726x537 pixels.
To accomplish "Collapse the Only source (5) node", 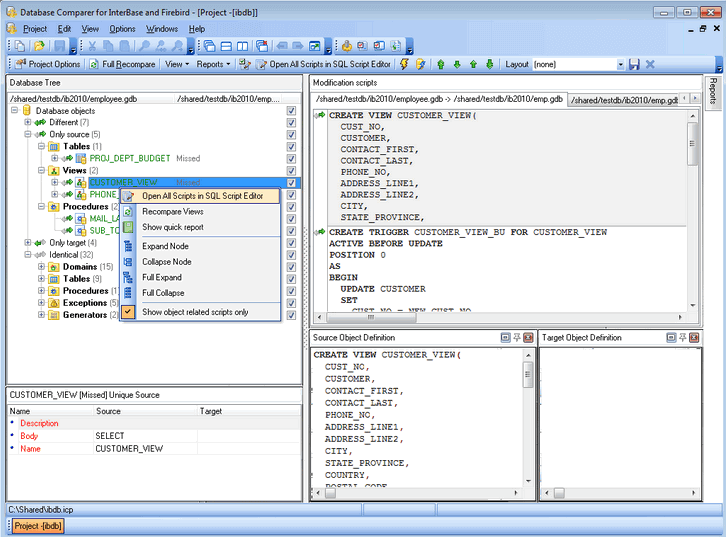I will 28,134.
